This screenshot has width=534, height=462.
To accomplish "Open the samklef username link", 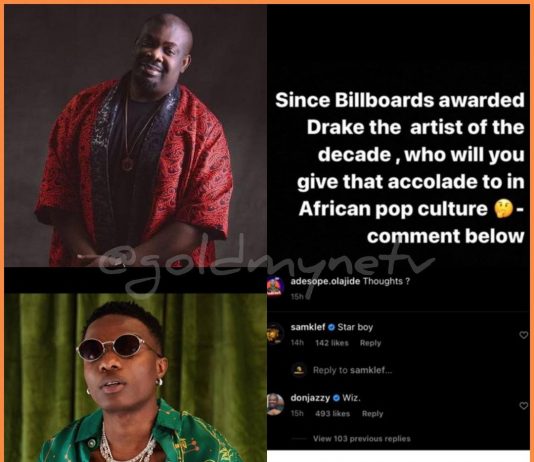I will pos(308,327).
